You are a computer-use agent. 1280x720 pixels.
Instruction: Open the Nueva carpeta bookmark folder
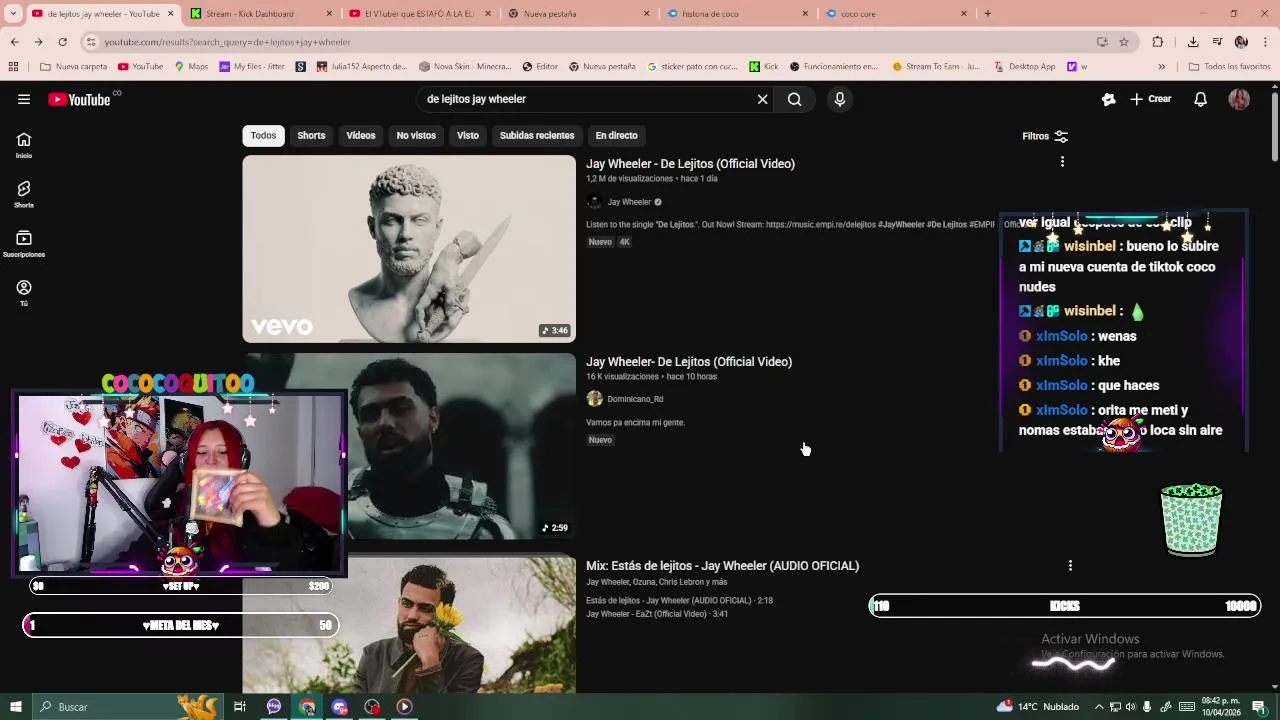coord(74,67)
